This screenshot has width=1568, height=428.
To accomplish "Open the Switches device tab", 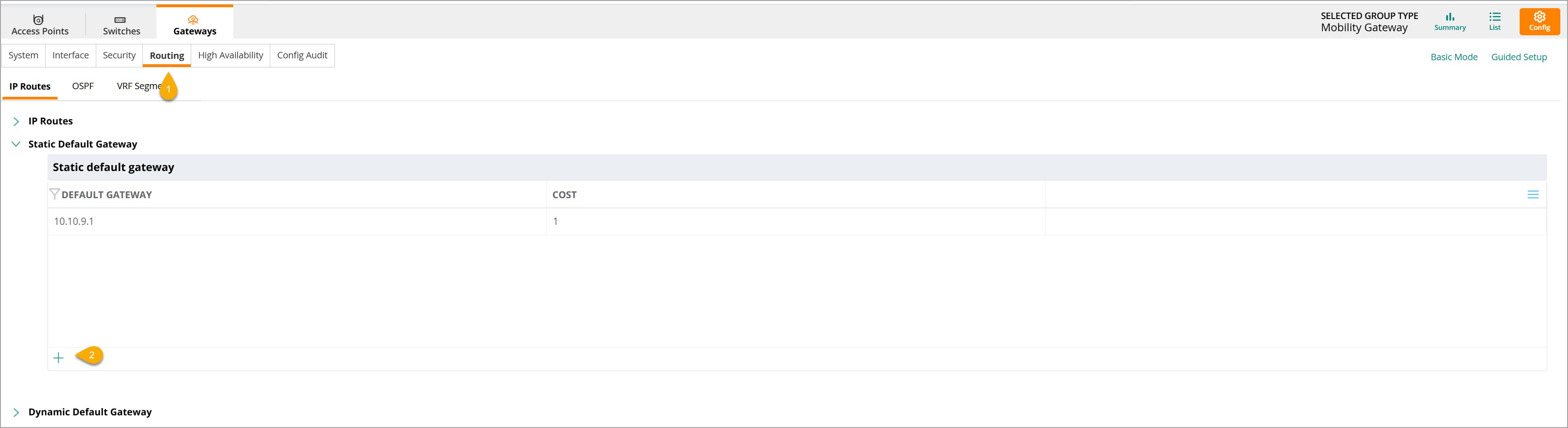I will tap(121, 24).
